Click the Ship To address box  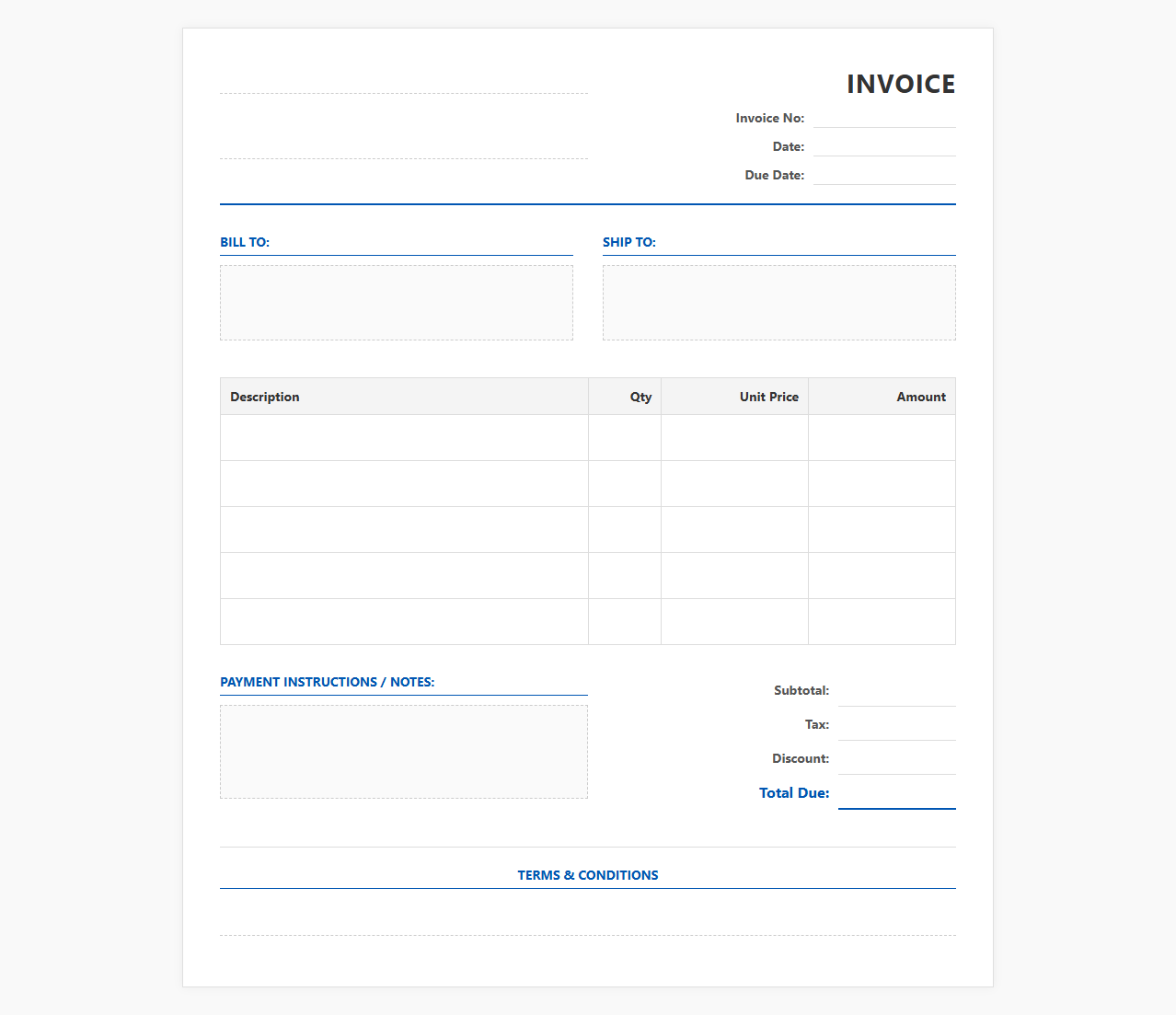[x=779, y=303]
